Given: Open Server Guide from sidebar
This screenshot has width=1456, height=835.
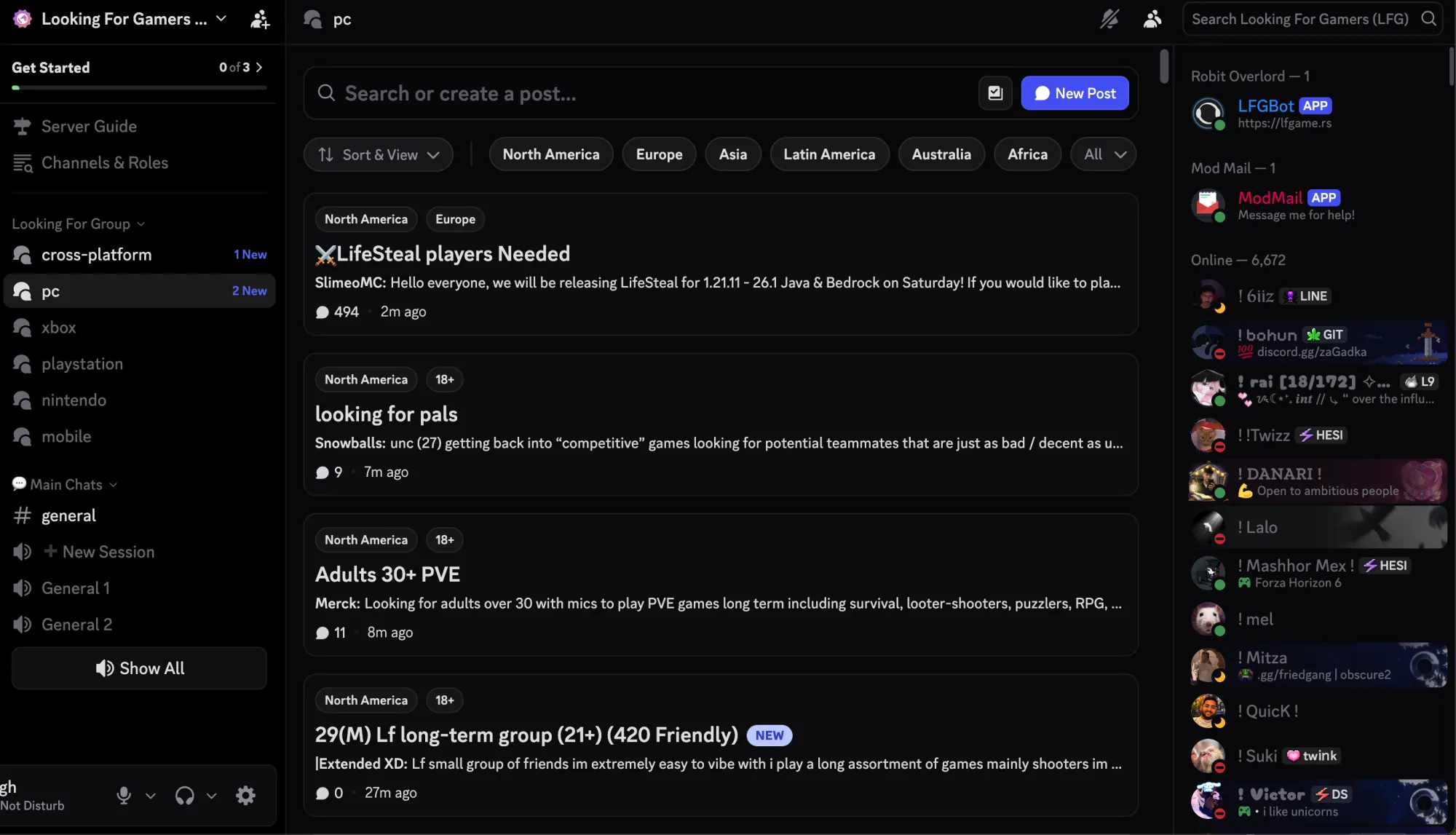Looking at the screenshot, I should (x=139, y=126).
